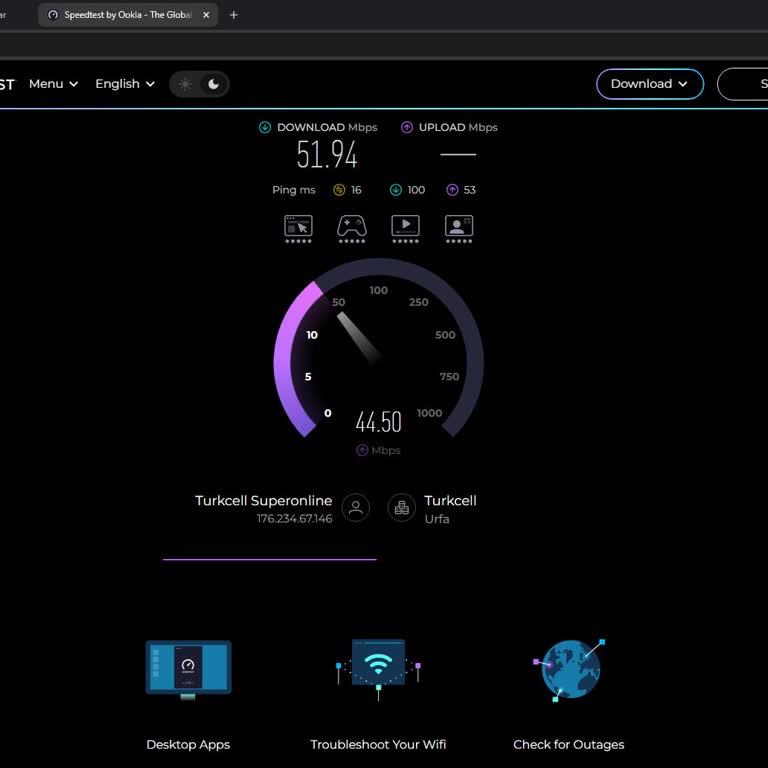Click the download arrow icon beside DOWNLOAD Mbps
768x768 pixels.
coord(265,127)
